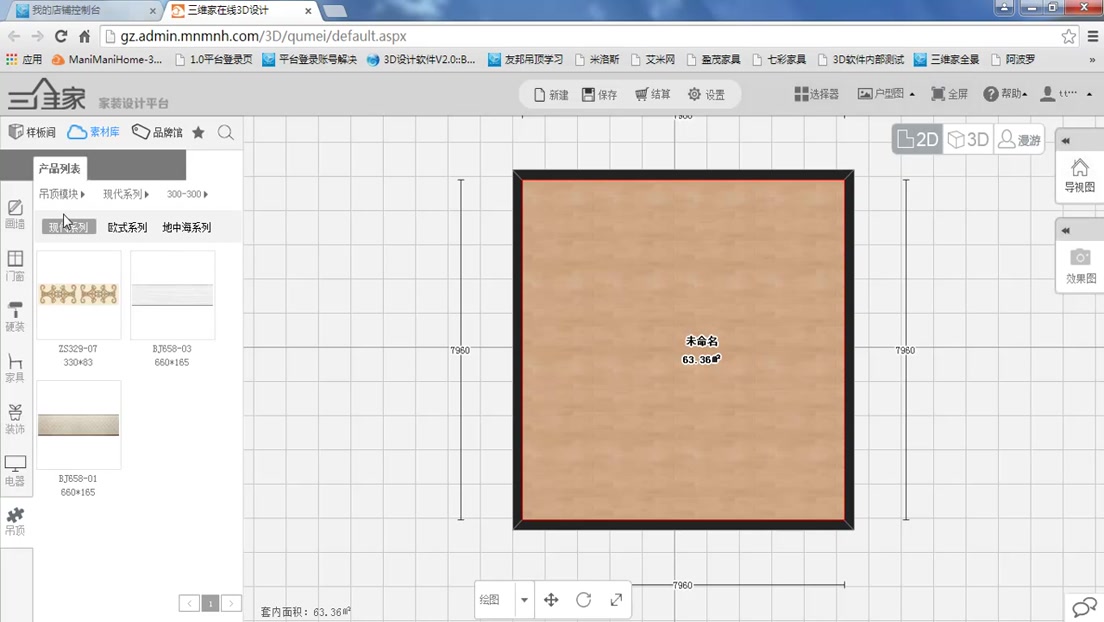1104x622 pixels.
Task: Enable 漫游 walkthrough mode
Action: coord(1019,141)
